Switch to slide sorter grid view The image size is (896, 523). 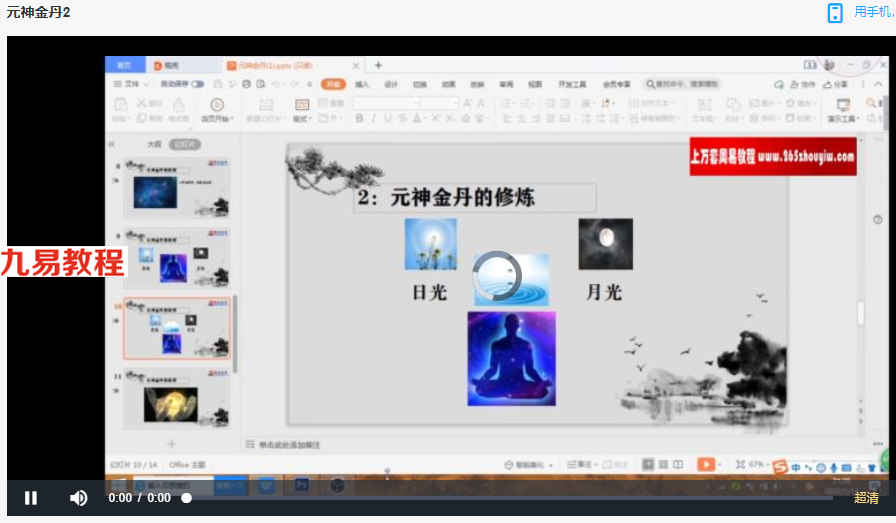(x=663, y=464)
